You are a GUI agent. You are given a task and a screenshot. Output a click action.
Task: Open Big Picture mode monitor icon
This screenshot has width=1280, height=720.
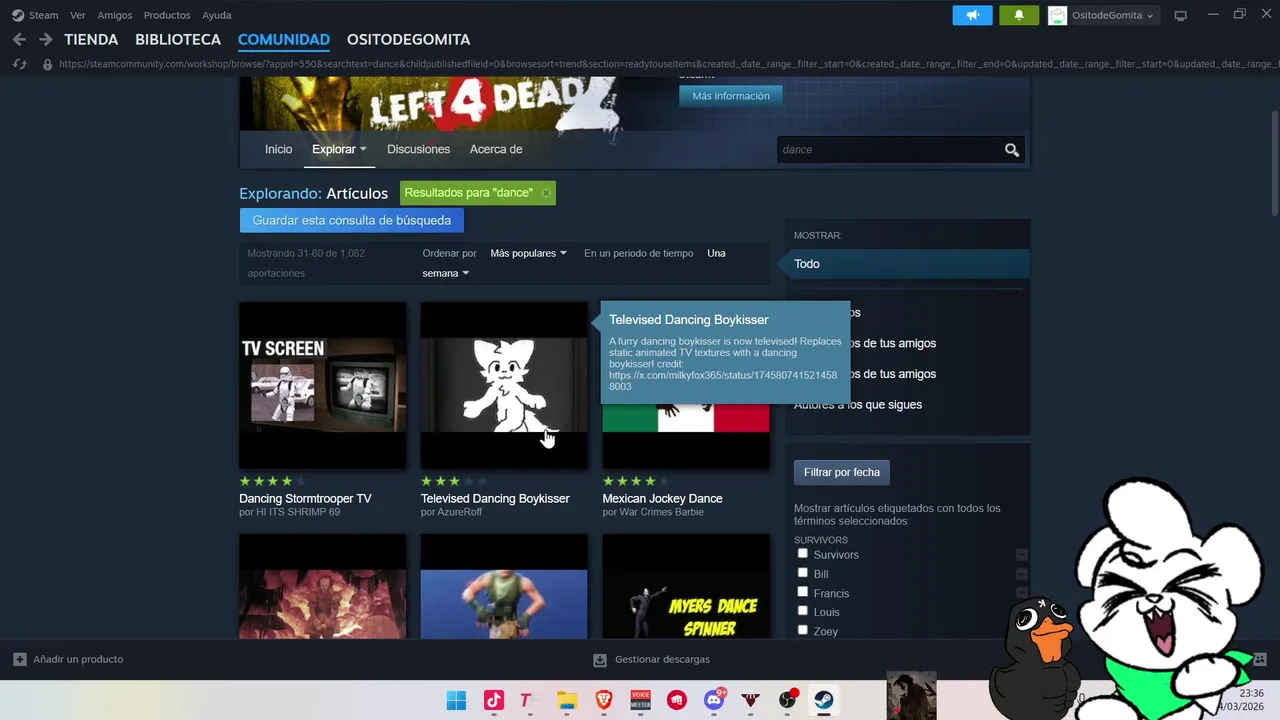(x=1180, y=15)
